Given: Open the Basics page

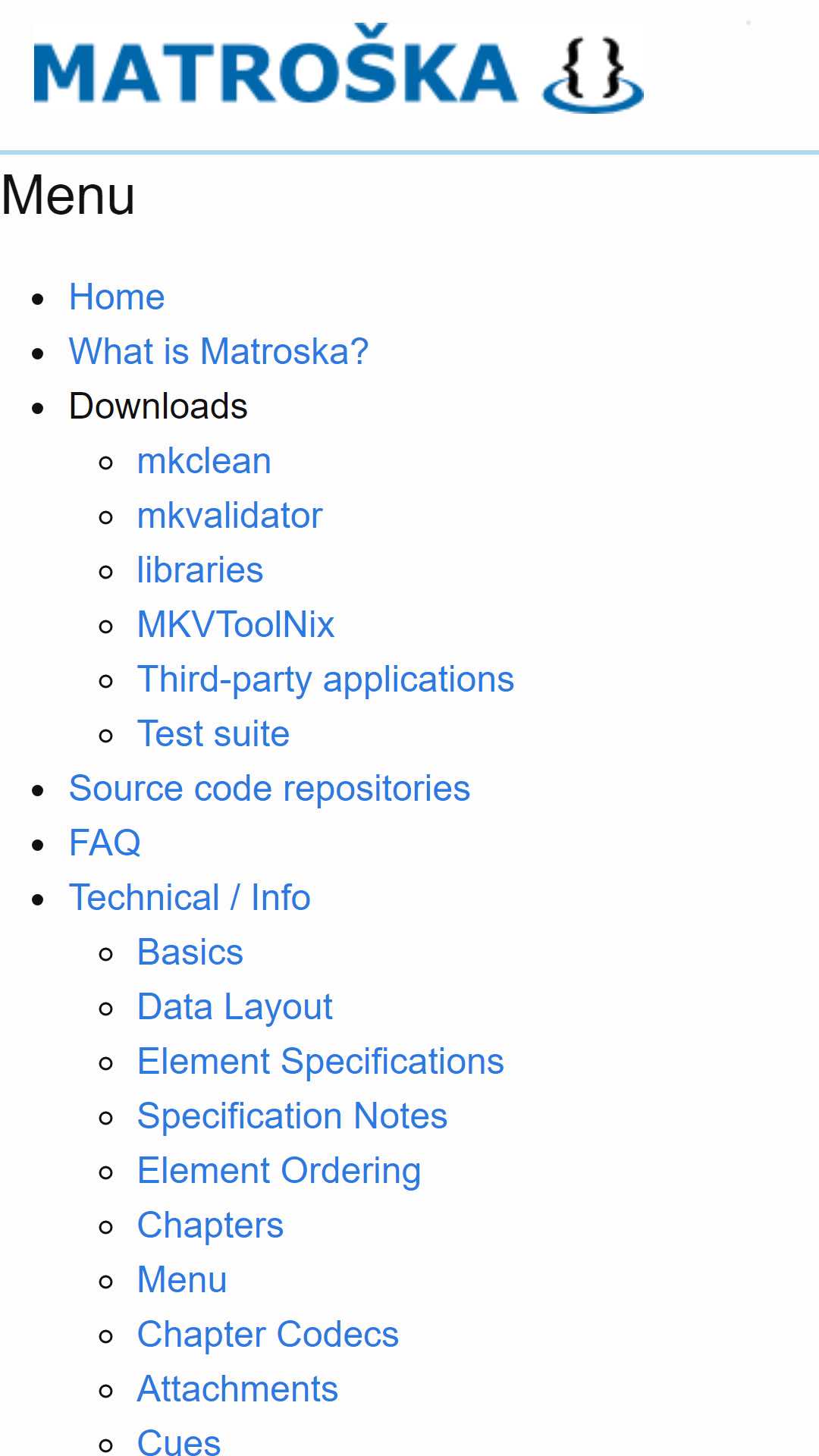Looking at the screenshot, I should [x=190, y=952].
